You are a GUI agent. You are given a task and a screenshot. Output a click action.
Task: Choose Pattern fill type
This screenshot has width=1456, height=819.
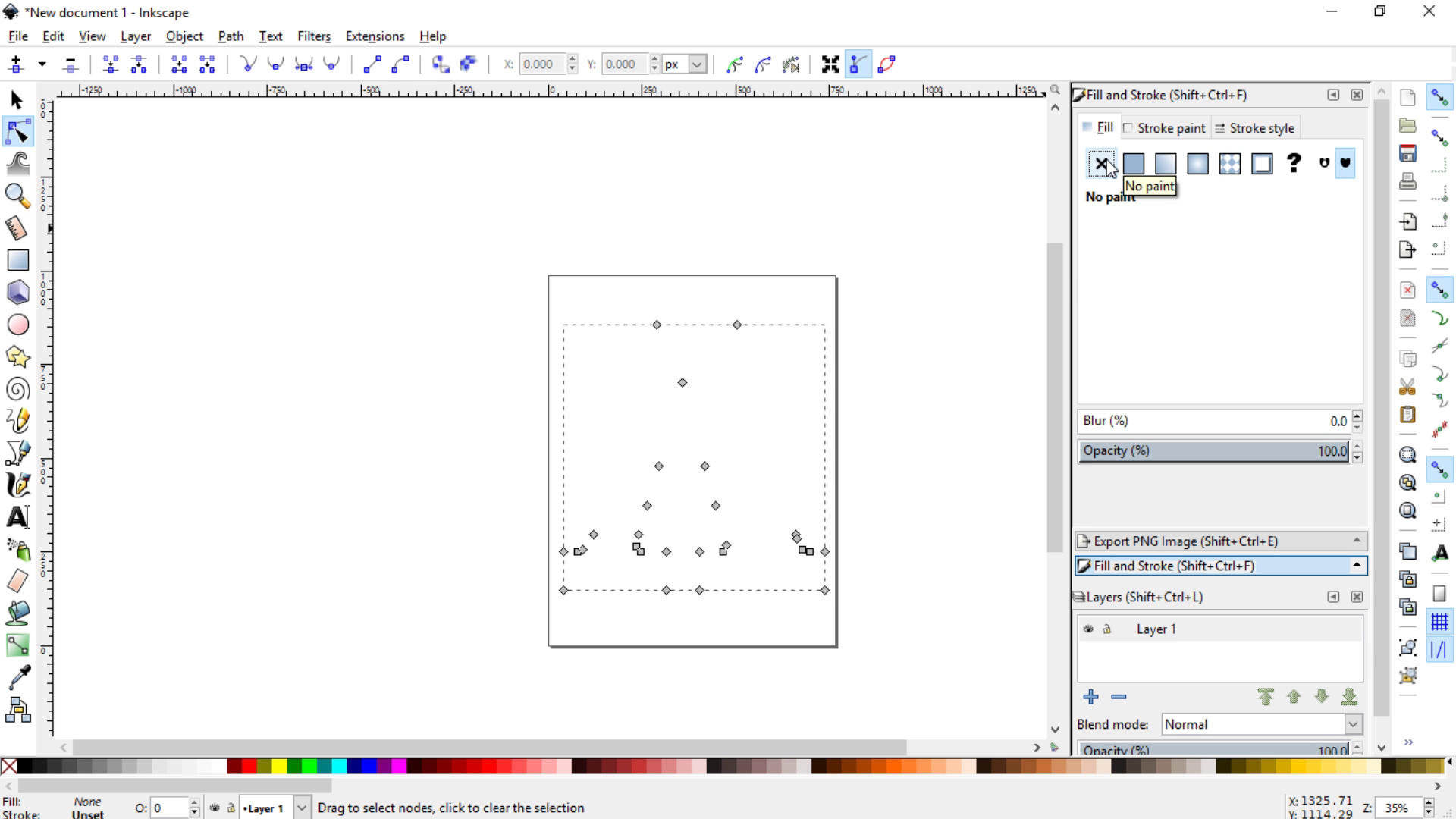tap(1230, 163)
